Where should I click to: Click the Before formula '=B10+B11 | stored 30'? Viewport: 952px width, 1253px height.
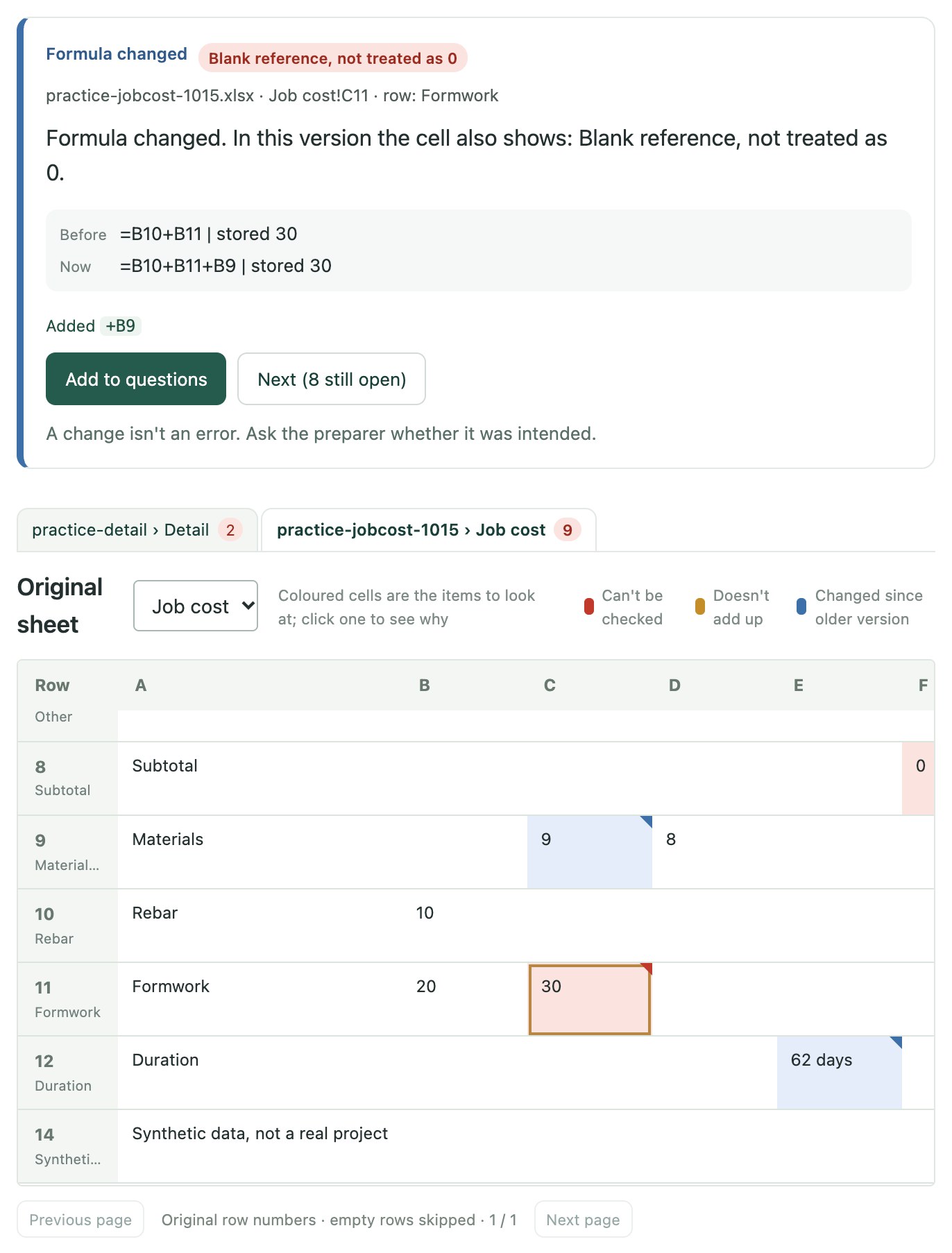coord(208,234)
